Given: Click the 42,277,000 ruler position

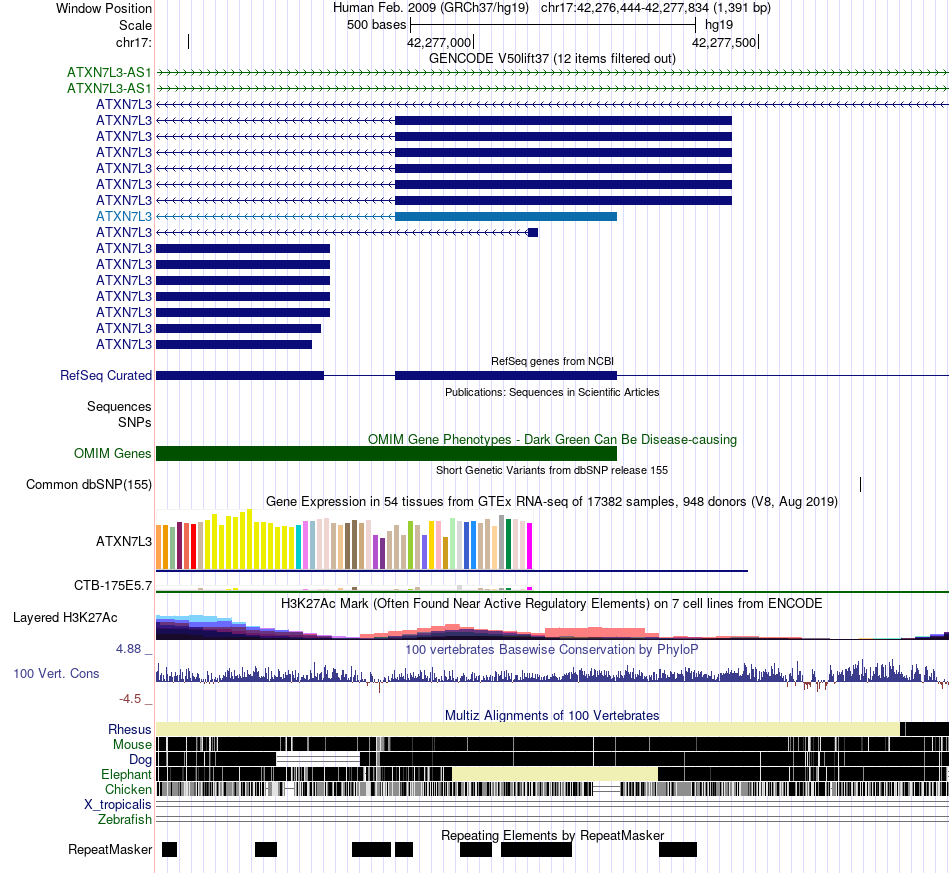Looking at the screenshot, I should pos(439,42).
